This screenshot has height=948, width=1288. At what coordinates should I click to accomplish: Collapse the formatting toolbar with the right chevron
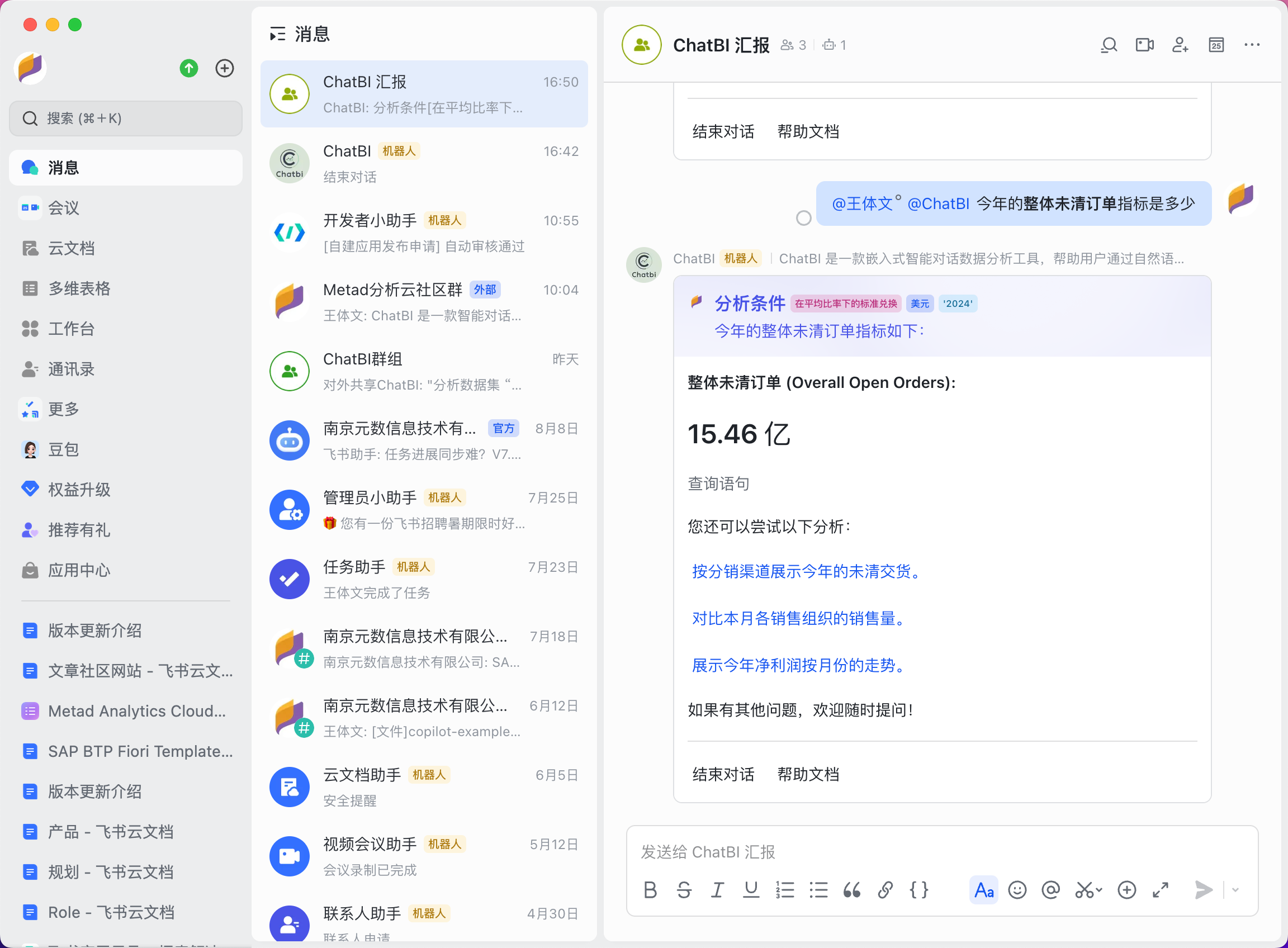(1235, 890)
